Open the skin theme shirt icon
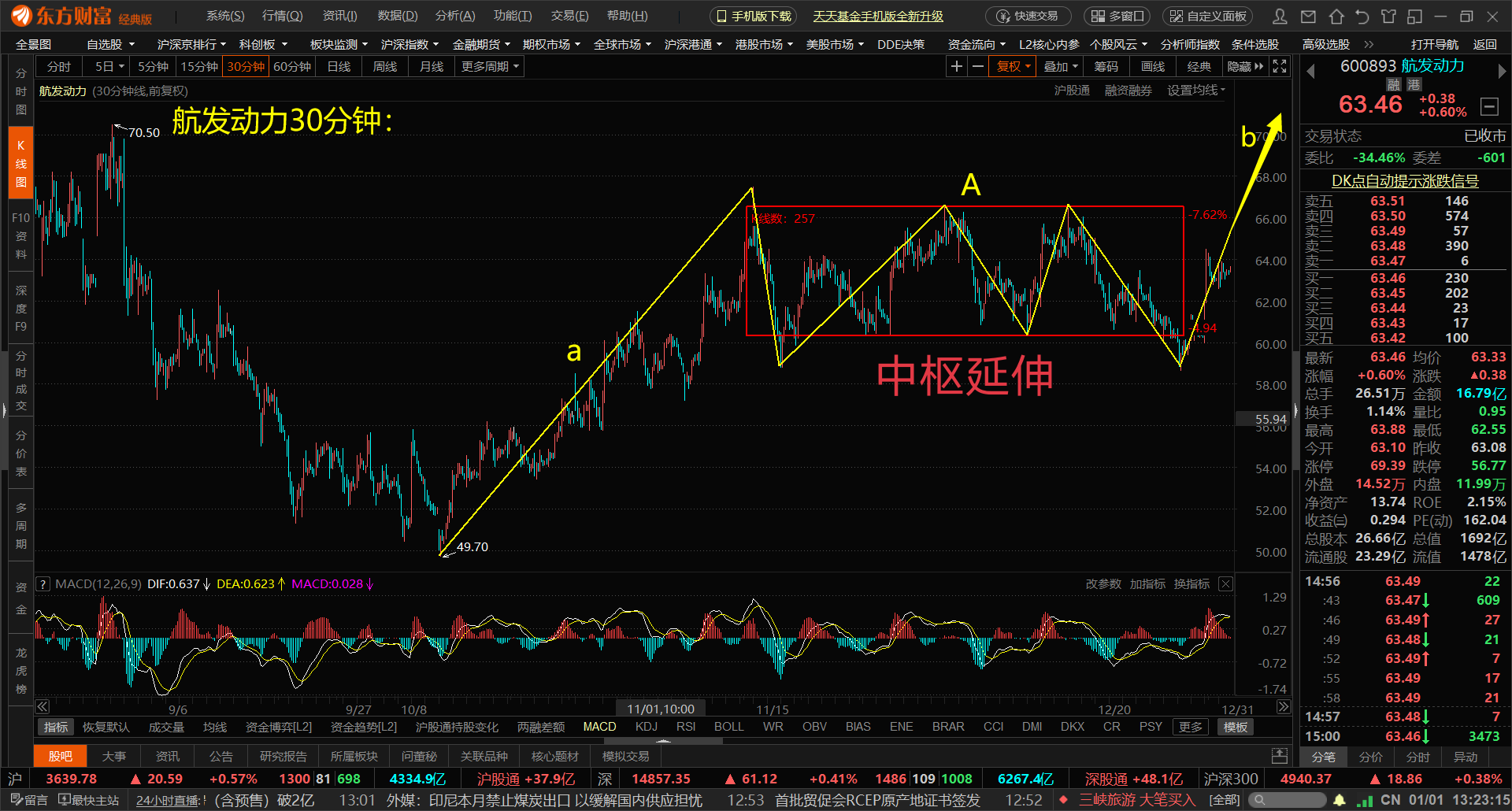 (1388, 16)
